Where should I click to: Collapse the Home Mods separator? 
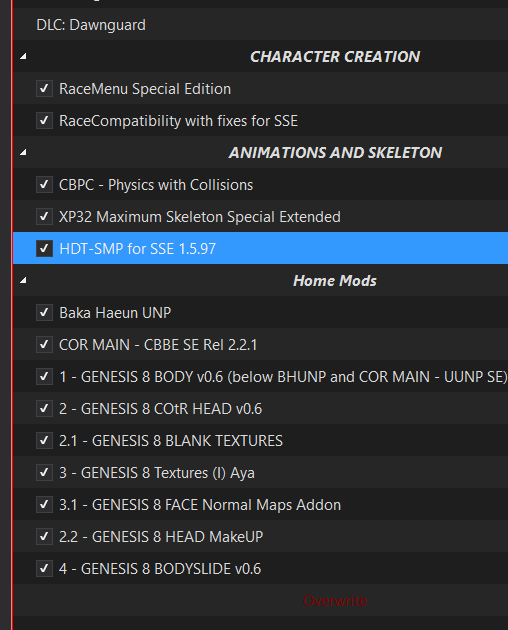pyautogui.click(x=23, y=280)
